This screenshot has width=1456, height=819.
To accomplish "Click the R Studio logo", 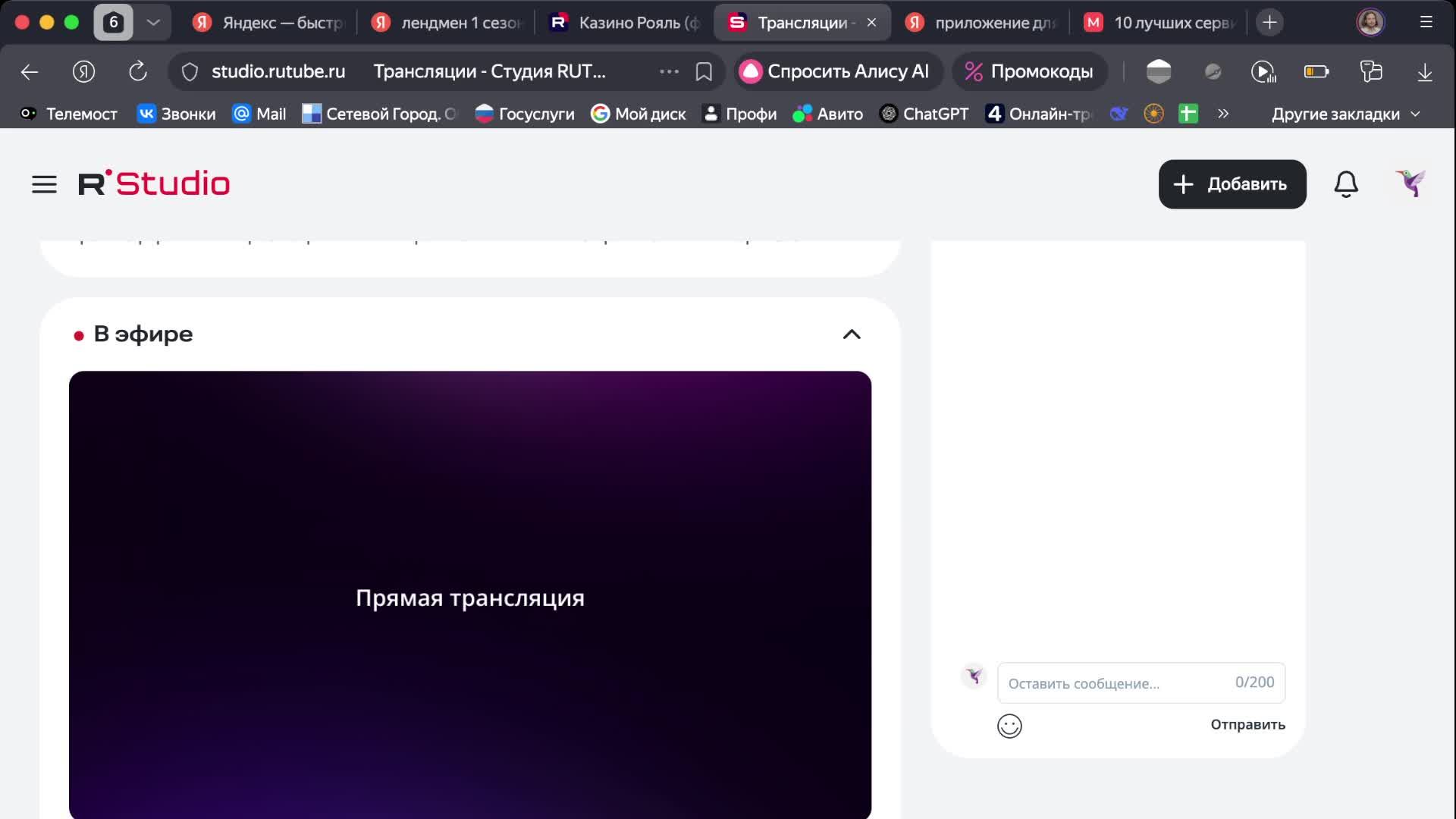I will point(154,182).
